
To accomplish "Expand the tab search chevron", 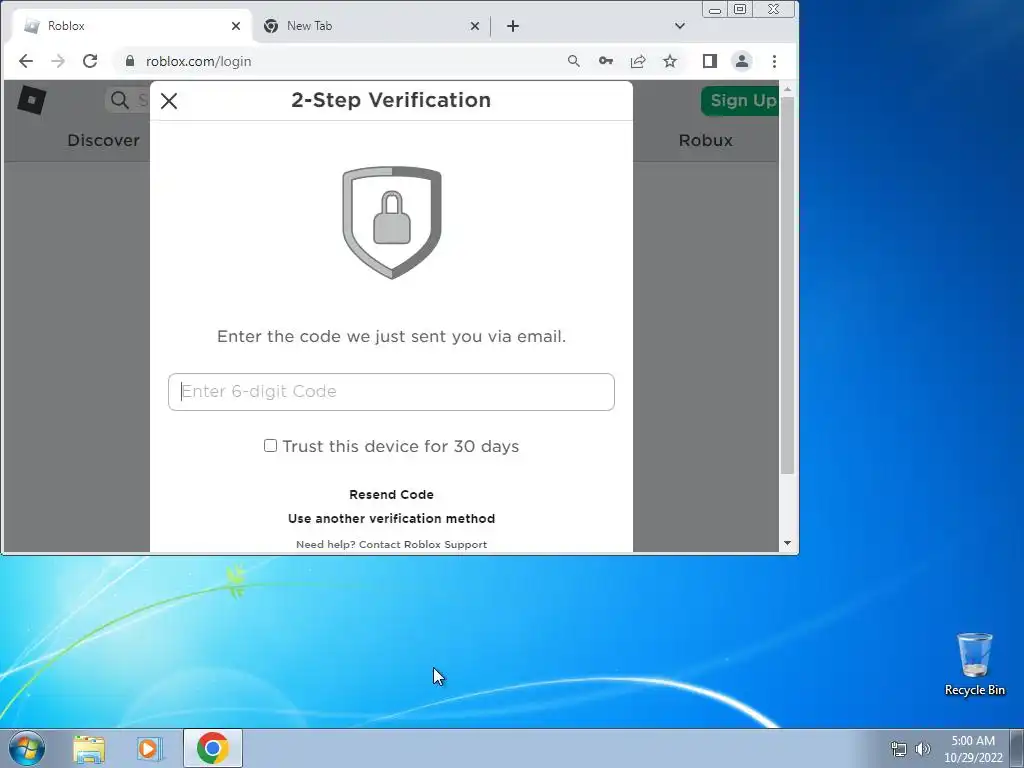I will click(x=680, y=26).
